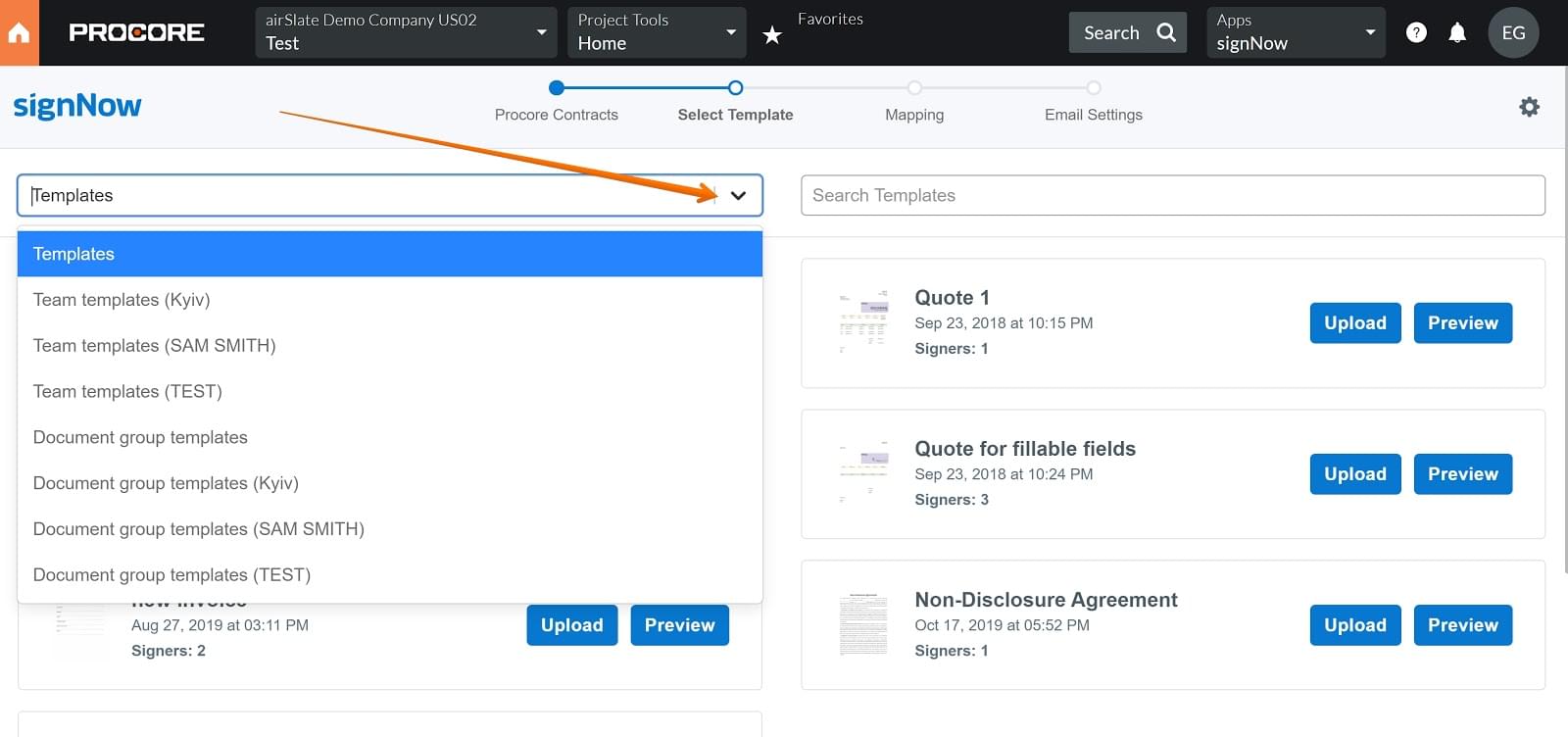Preview the template dated Aug 27, 2019
Screen dimensions: 1568x737
coord(680,625)
